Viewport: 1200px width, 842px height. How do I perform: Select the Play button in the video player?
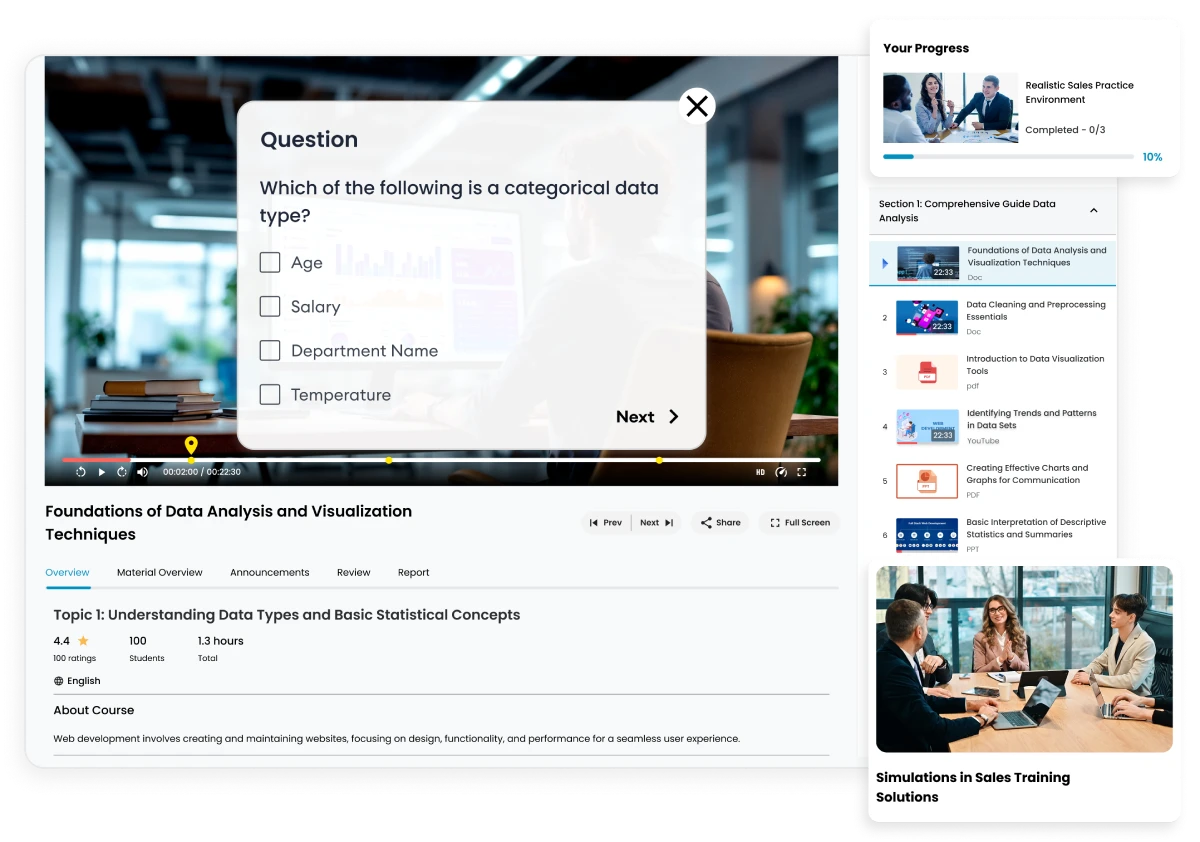click(100, 471)
